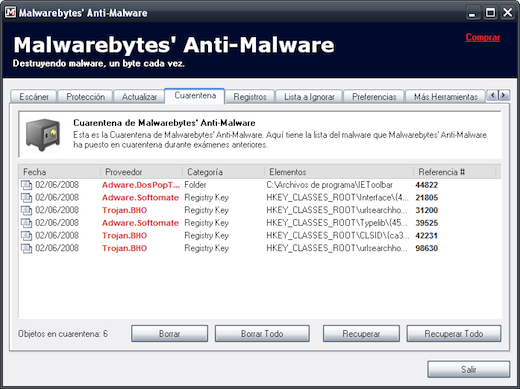Go to the Registros tab
The image size is (520, 389).
point(250,97)
